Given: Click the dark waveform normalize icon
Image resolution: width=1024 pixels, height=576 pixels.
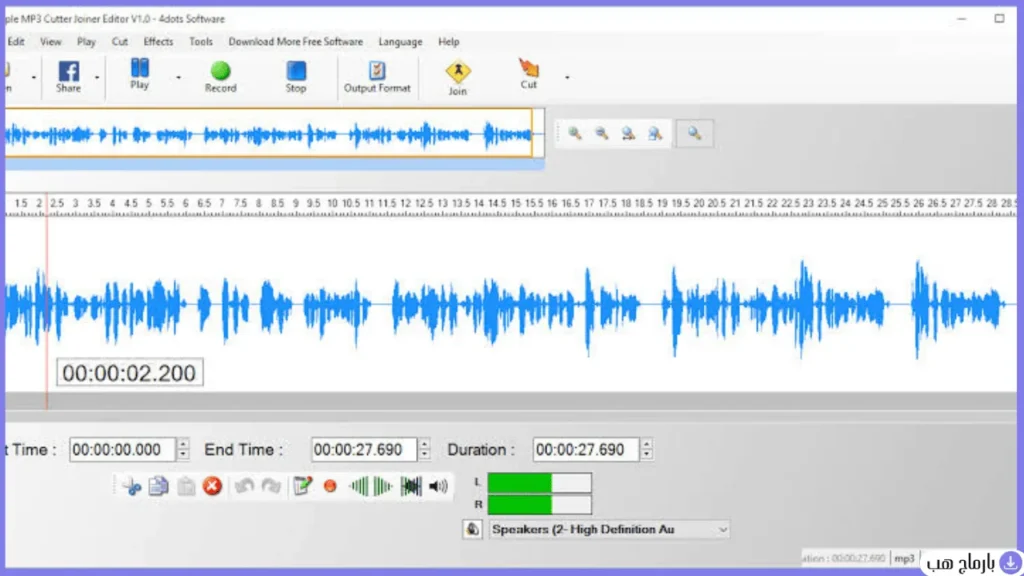Looking at the screenshot, I should point(411,487).
